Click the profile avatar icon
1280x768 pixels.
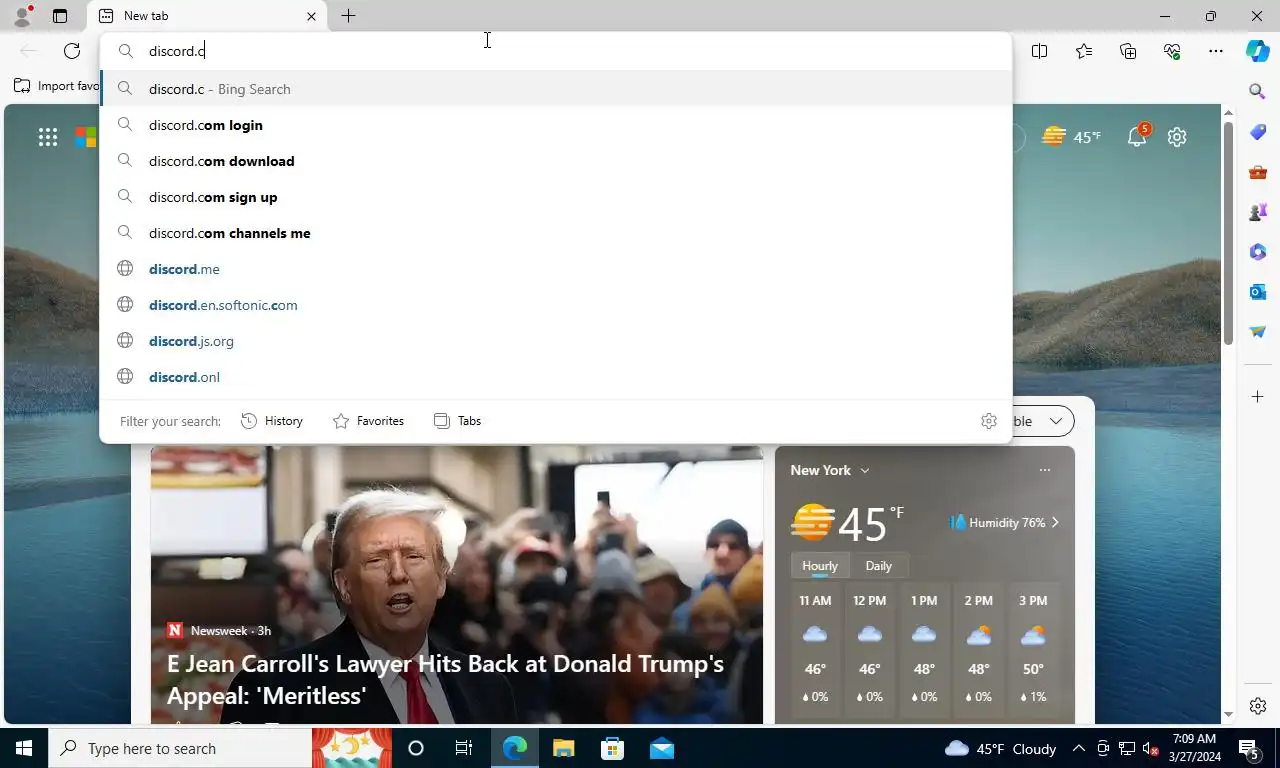tap(22, 16)
